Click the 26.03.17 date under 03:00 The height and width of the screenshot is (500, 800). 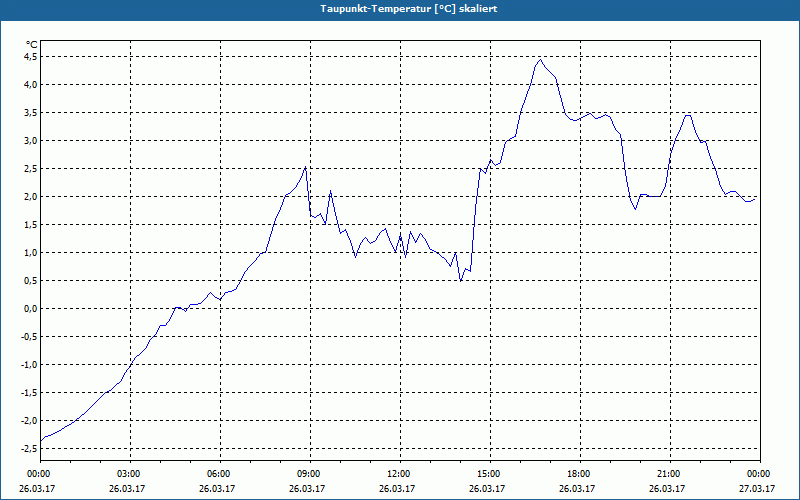[127, 489]
